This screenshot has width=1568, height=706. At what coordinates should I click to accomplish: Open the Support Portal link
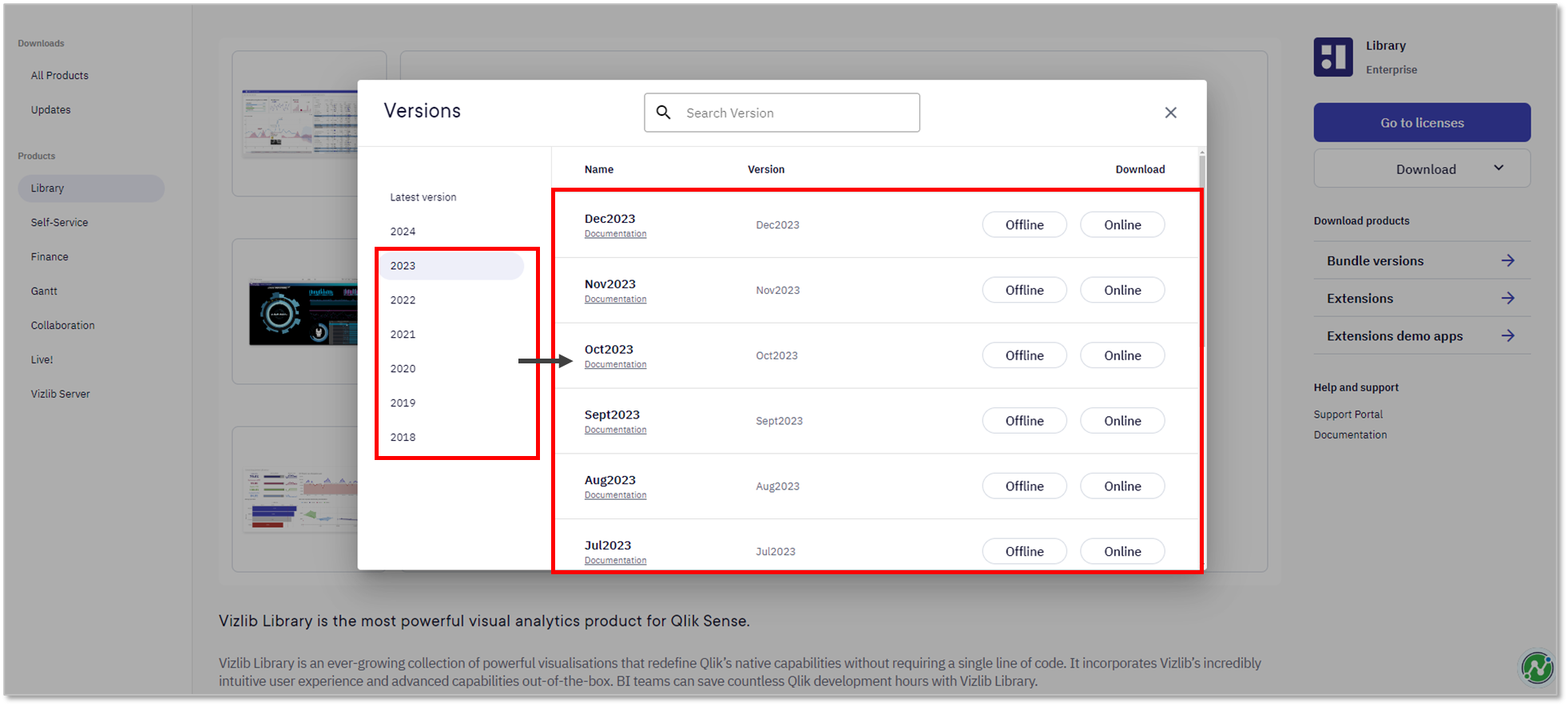pos(1348,414)
